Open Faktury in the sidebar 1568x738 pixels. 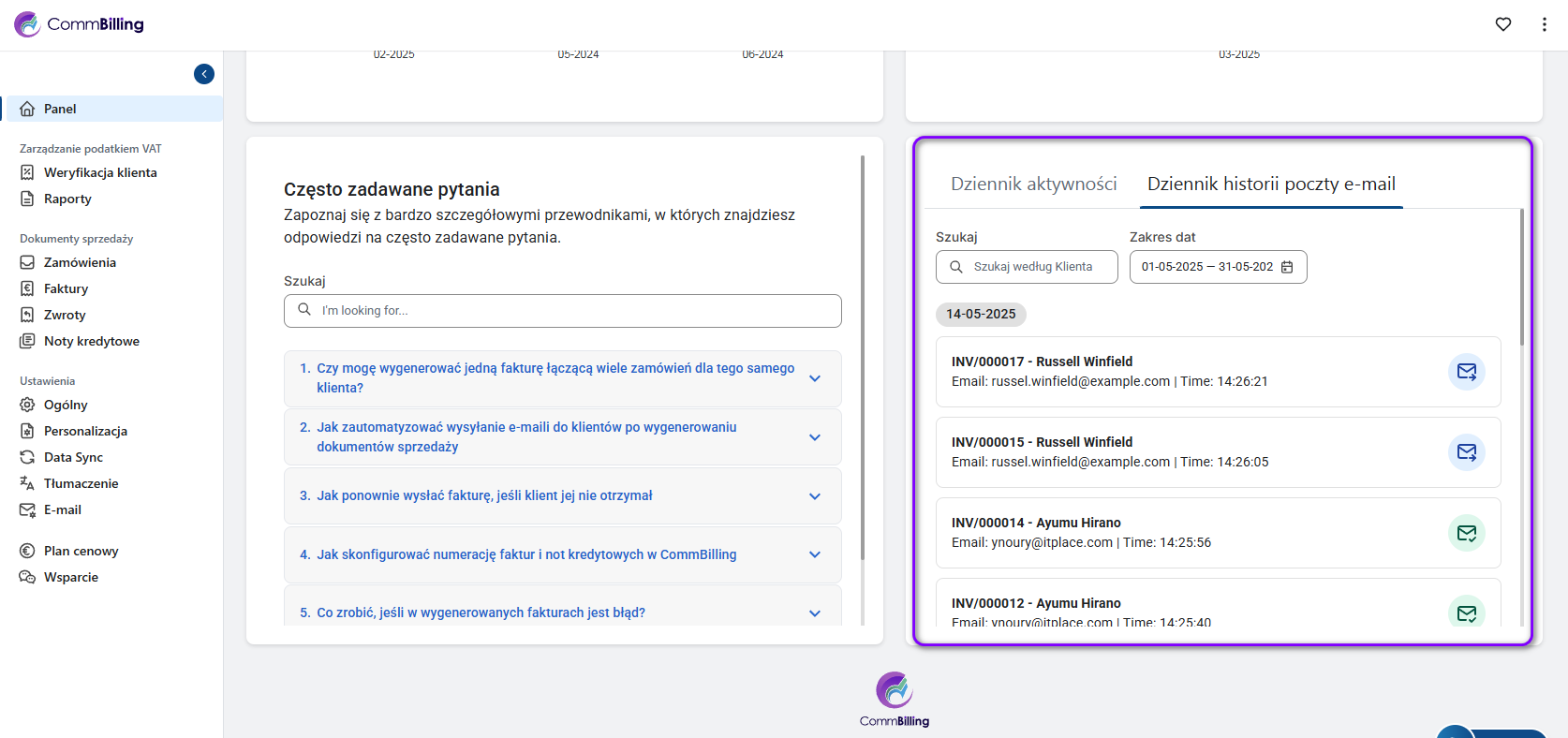66,288
